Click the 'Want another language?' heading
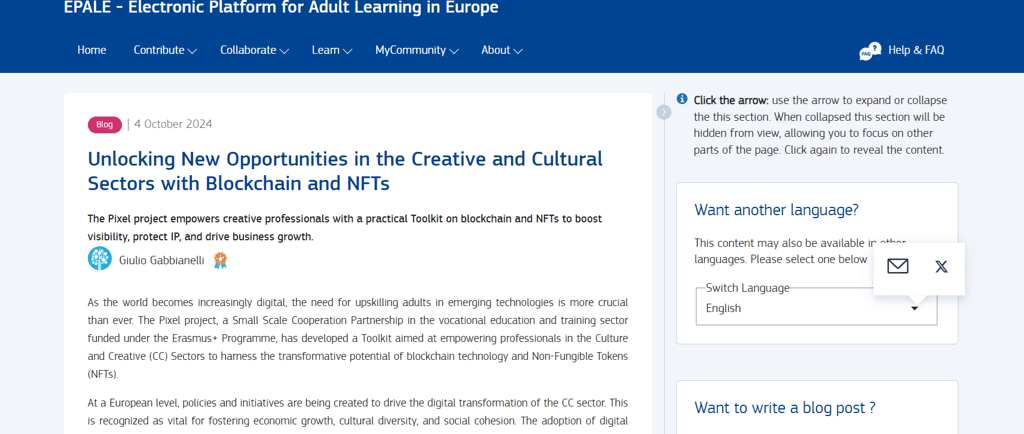The width and height of the screenshot is (1024, 434). pos(776,210)
